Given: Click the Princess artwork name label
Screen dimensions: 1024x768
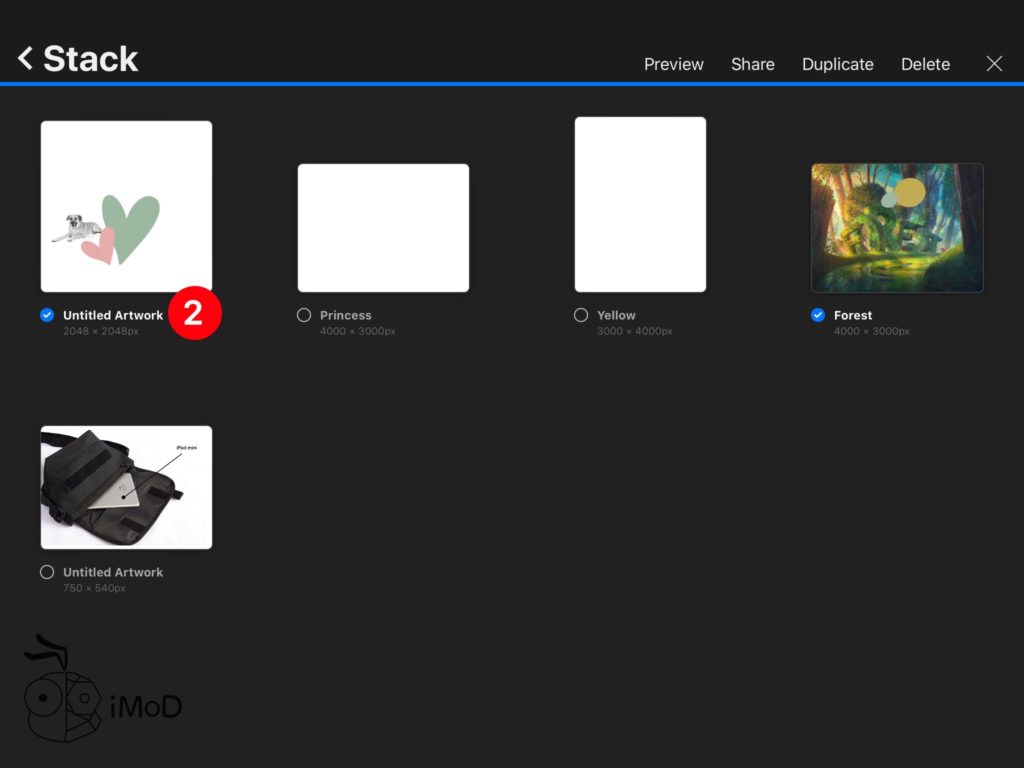Looking at the screenshot, I should click(345, 315).
